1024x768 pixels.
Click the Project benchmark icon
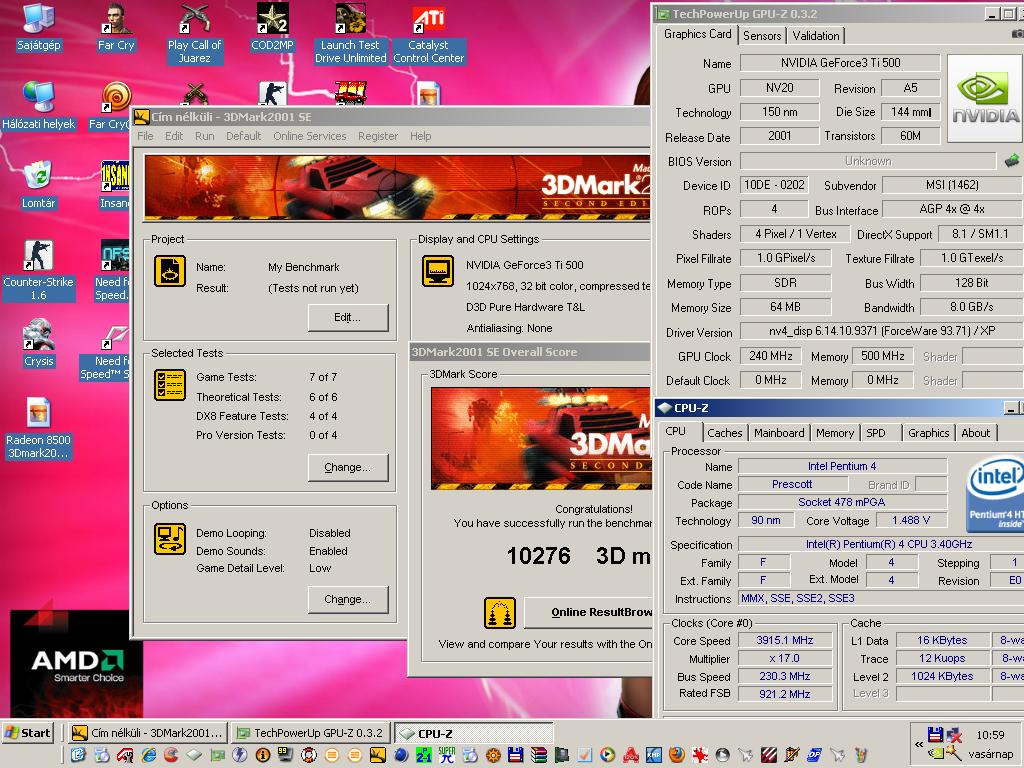point(170,270)
